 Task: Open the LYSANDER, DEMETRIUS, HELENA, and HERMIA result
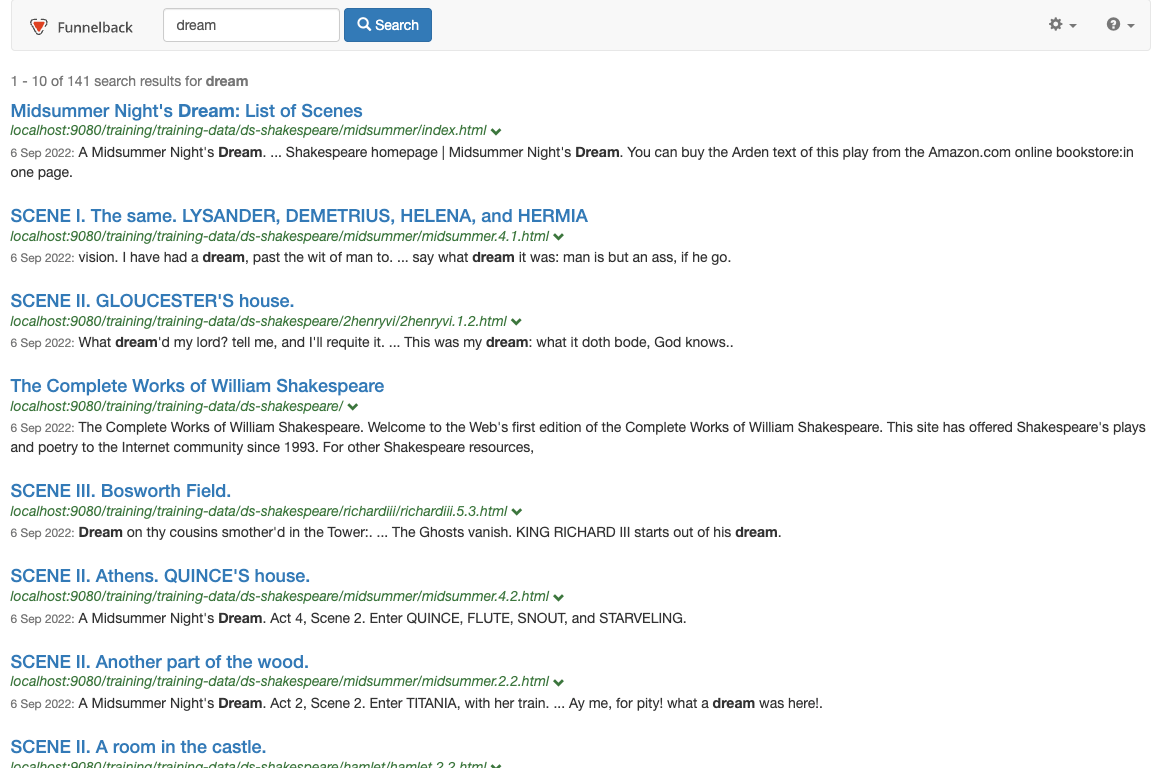pos(299,216)
